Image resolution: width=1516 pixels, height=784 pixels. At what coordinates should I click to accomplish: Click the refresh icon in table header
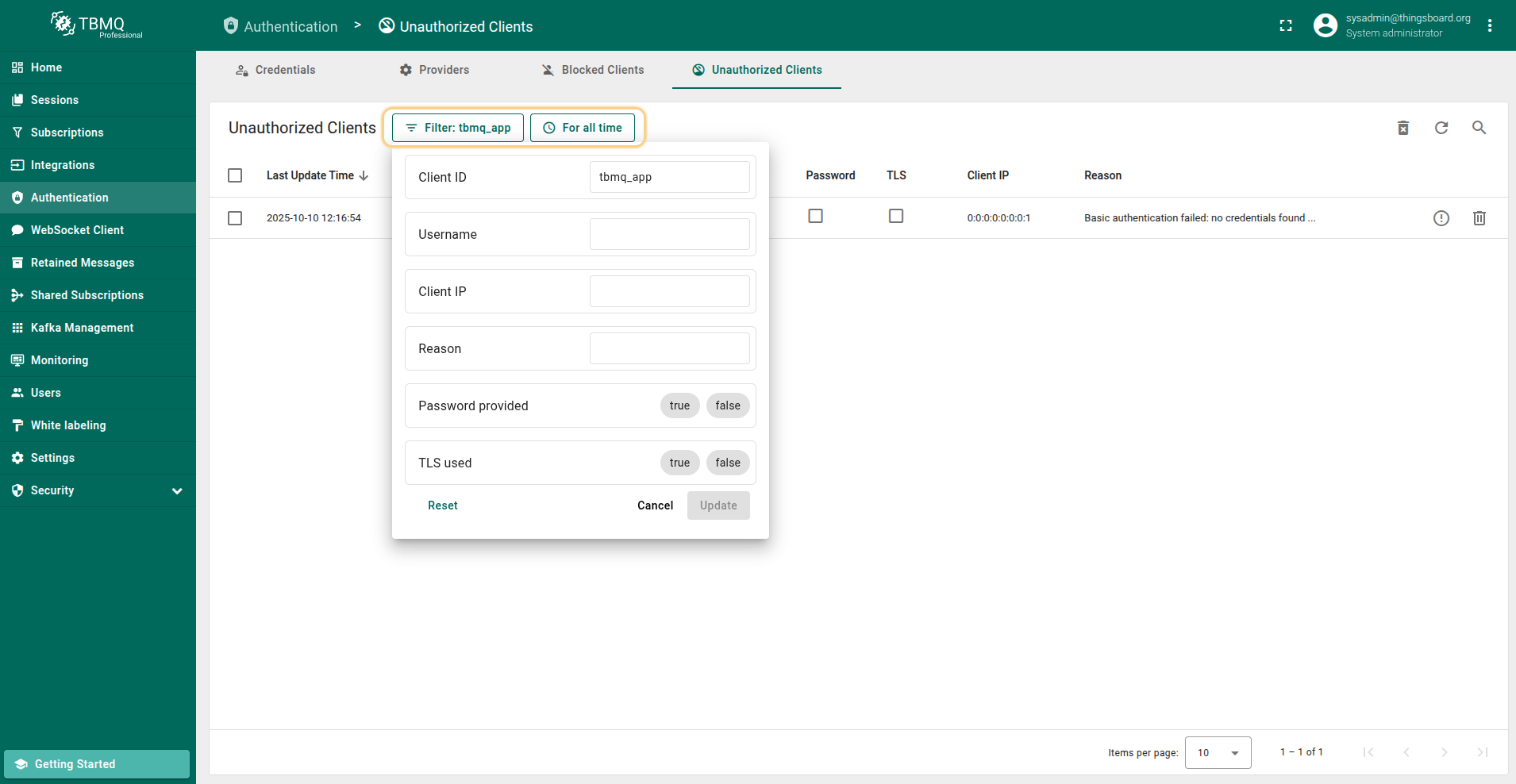tap(1441, 128)
